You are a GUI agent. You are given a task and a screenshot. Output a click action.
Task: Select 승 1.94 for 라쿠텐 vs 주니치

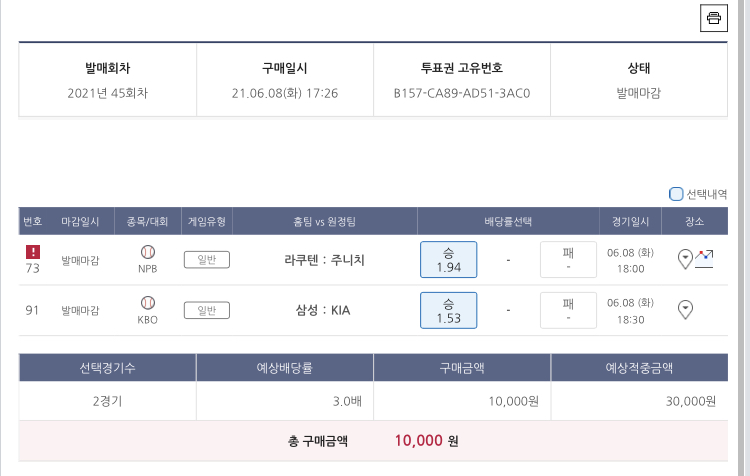pyautogui.click(x=448, y=260)
